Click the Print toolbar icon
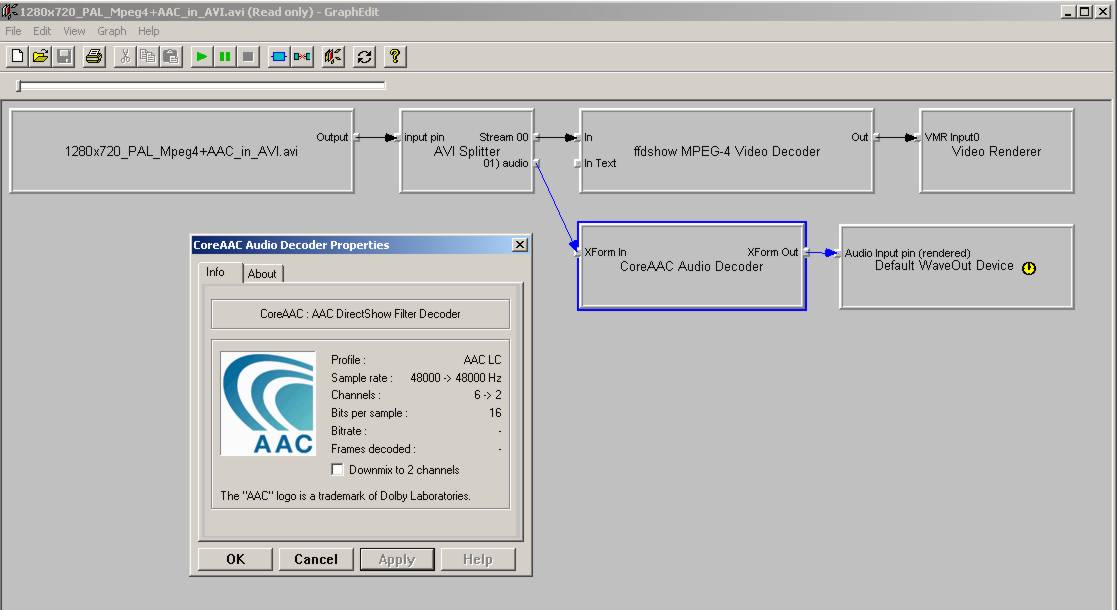1117x610 pixels. (x=94, y=57)
